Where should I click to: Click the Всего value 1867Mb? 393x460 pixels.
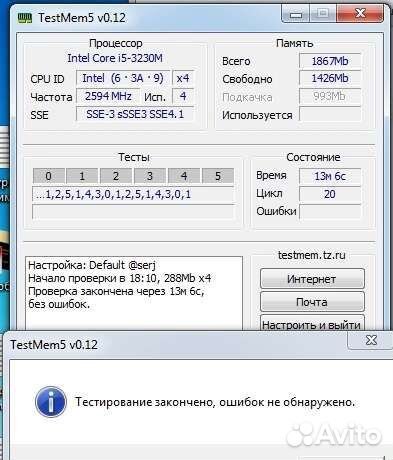[330, 61]
